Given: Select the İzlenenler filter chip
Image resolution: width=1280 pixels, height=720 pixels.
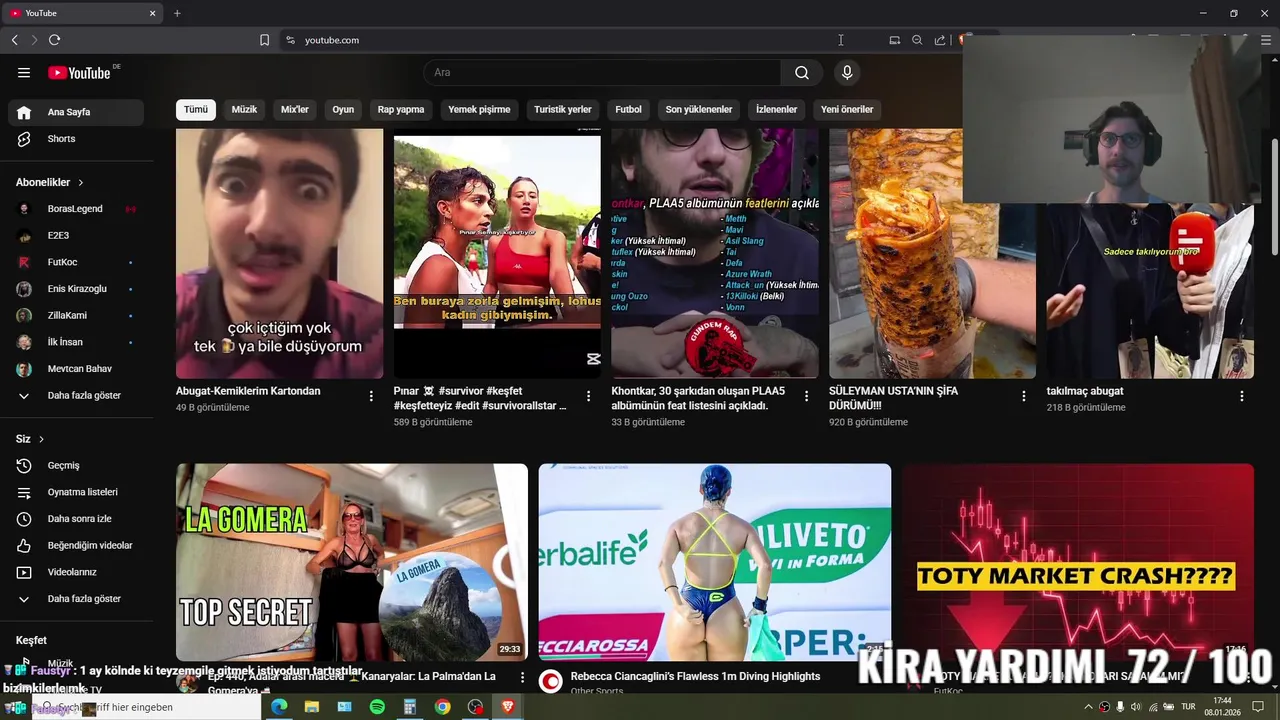Looking at the screenshot, I should click(776, 109).
